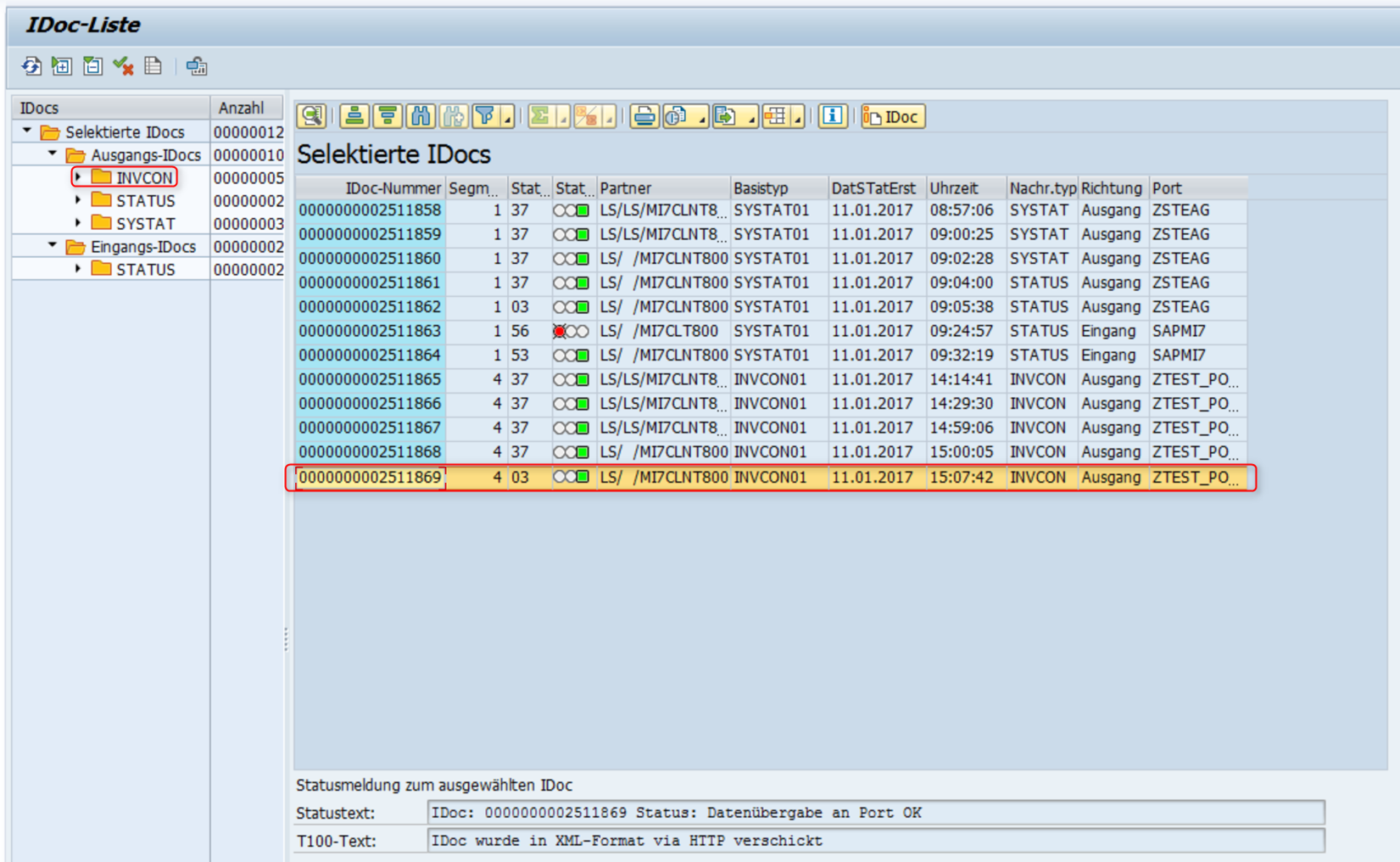Click the Choose layout grid icon
1400x862 pixels.
pos(775,116)
